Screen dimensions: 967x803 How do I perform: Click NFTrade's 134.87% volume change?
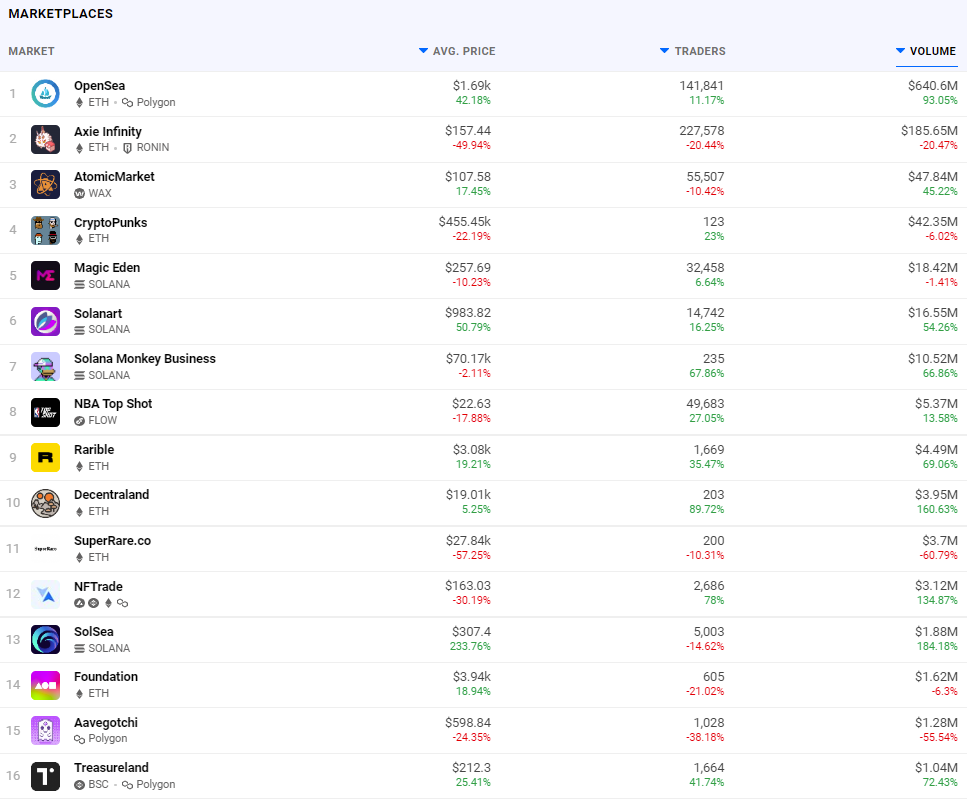pos(937,600)
